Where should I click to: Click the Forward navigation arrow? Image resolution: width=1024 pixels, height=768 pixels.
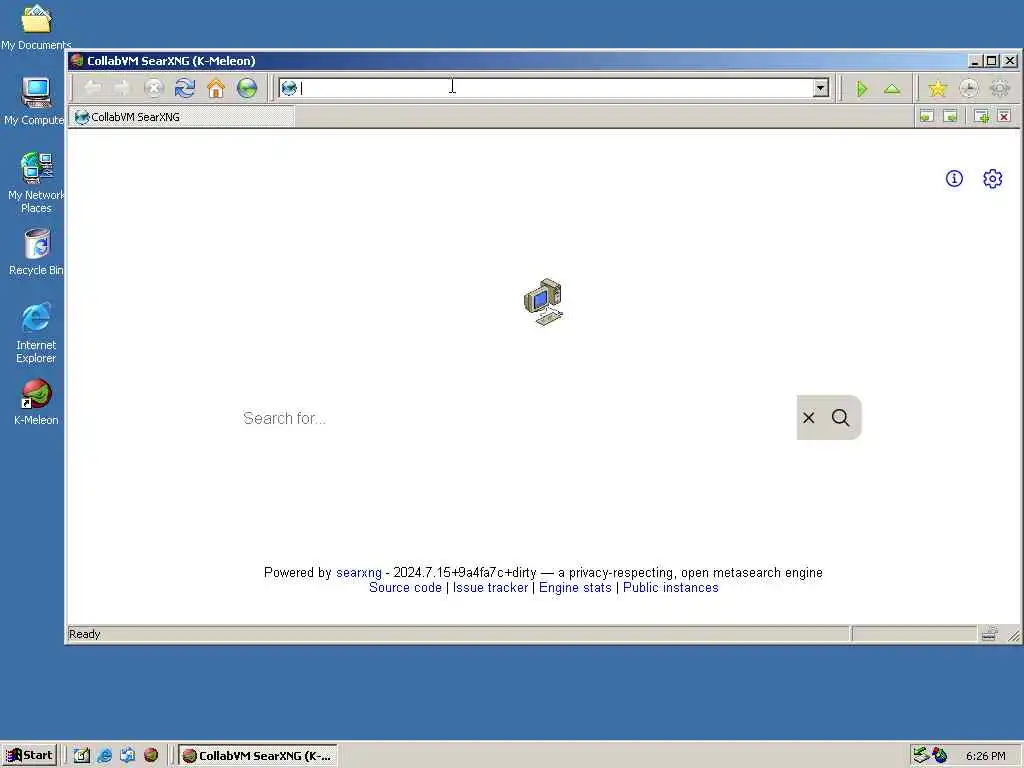pyautogui.click(x=123, y=88)
